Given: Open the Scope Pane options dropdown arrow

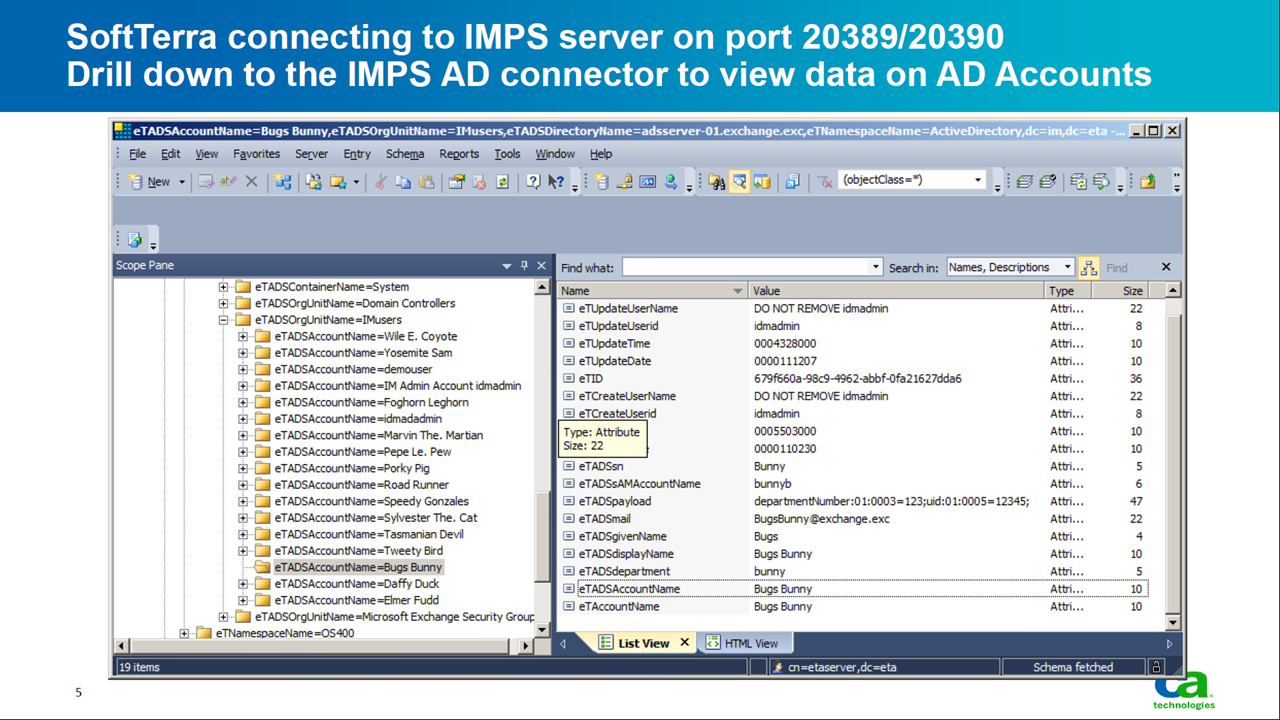Looking at the screenshot, I should pyautogui.click(x=507, y=266).
